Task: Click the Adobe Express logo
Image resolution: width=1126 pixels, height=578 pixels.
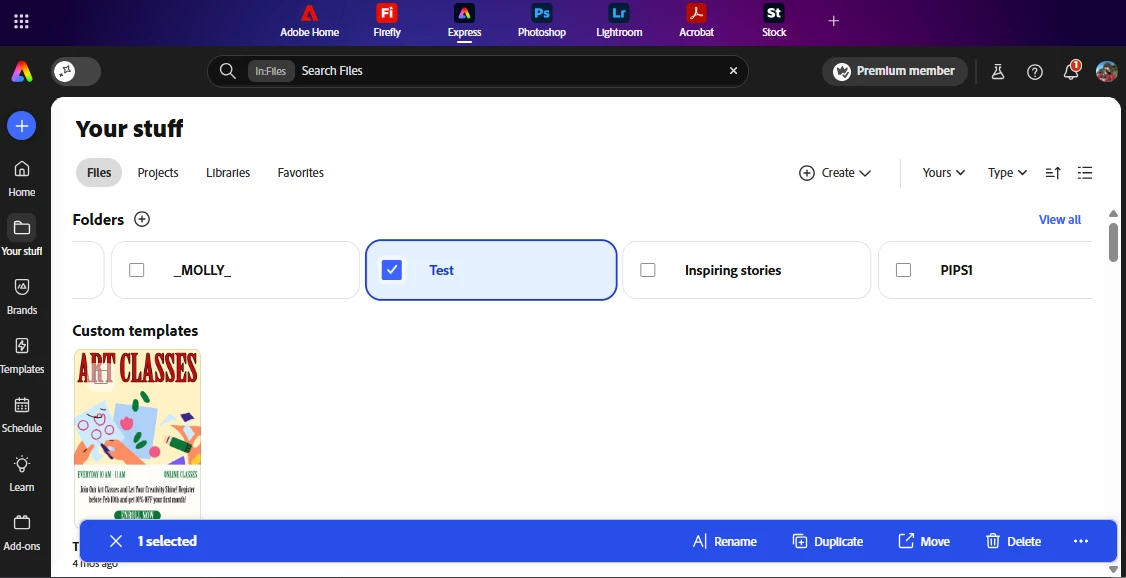Action: 22,71
